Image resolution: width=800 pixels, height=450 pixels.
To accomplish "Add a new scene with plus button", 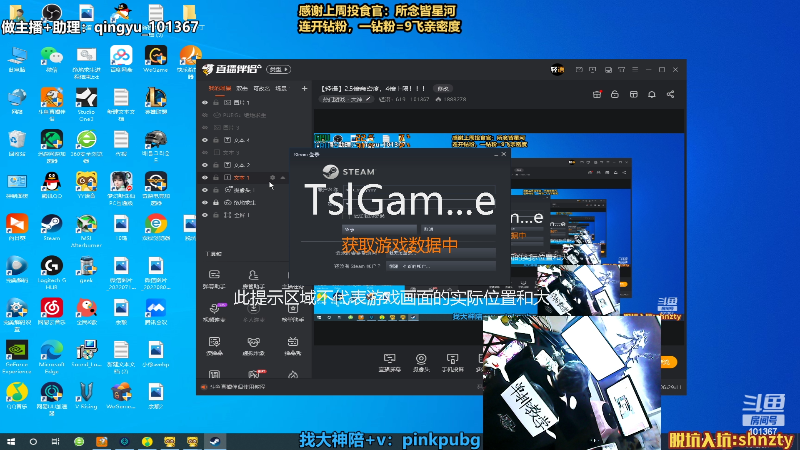I will (304, 88).
